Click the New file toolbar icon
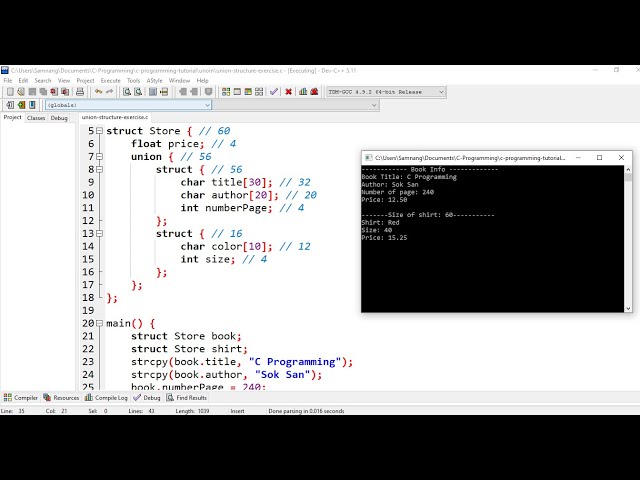Viewport: 640px width, 480px height. [x=10, y=92]
